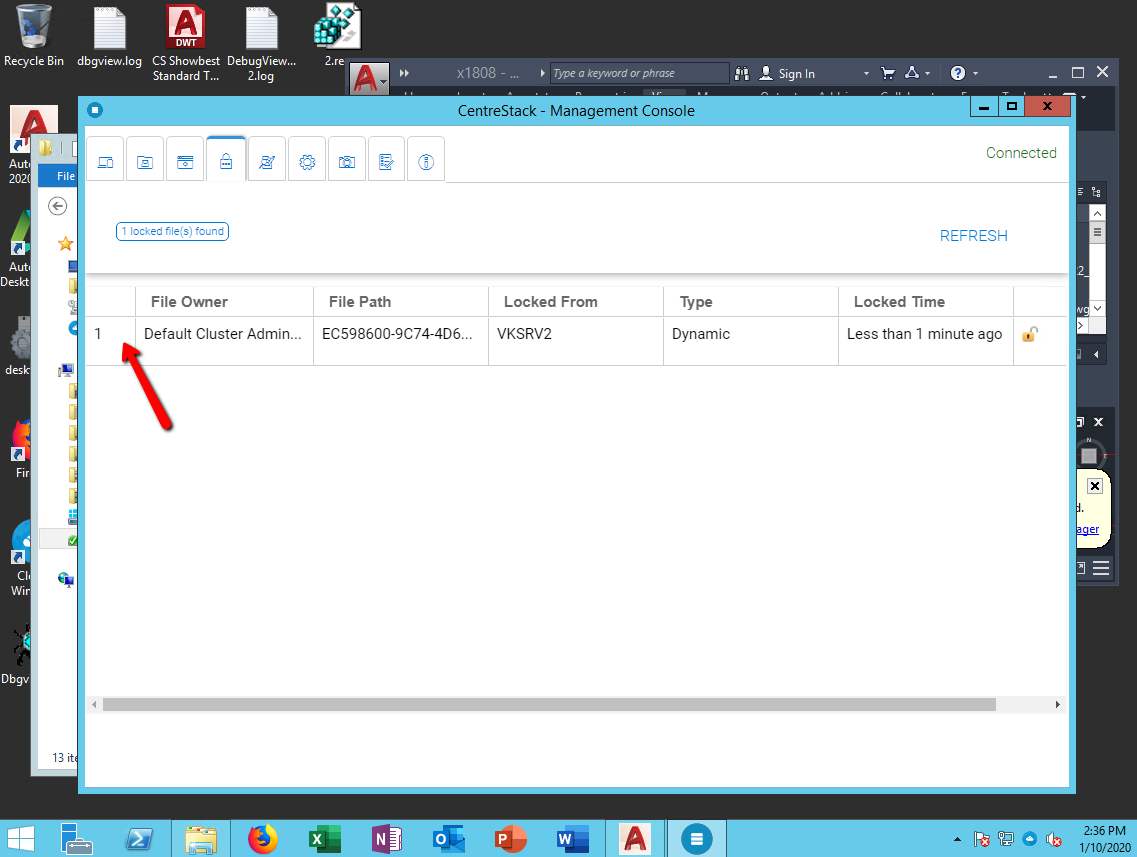This screenshot has height=857, width=1137.
Task: Expand the AutoCAD Help dropdown arrow
Action: pos(975,73)
